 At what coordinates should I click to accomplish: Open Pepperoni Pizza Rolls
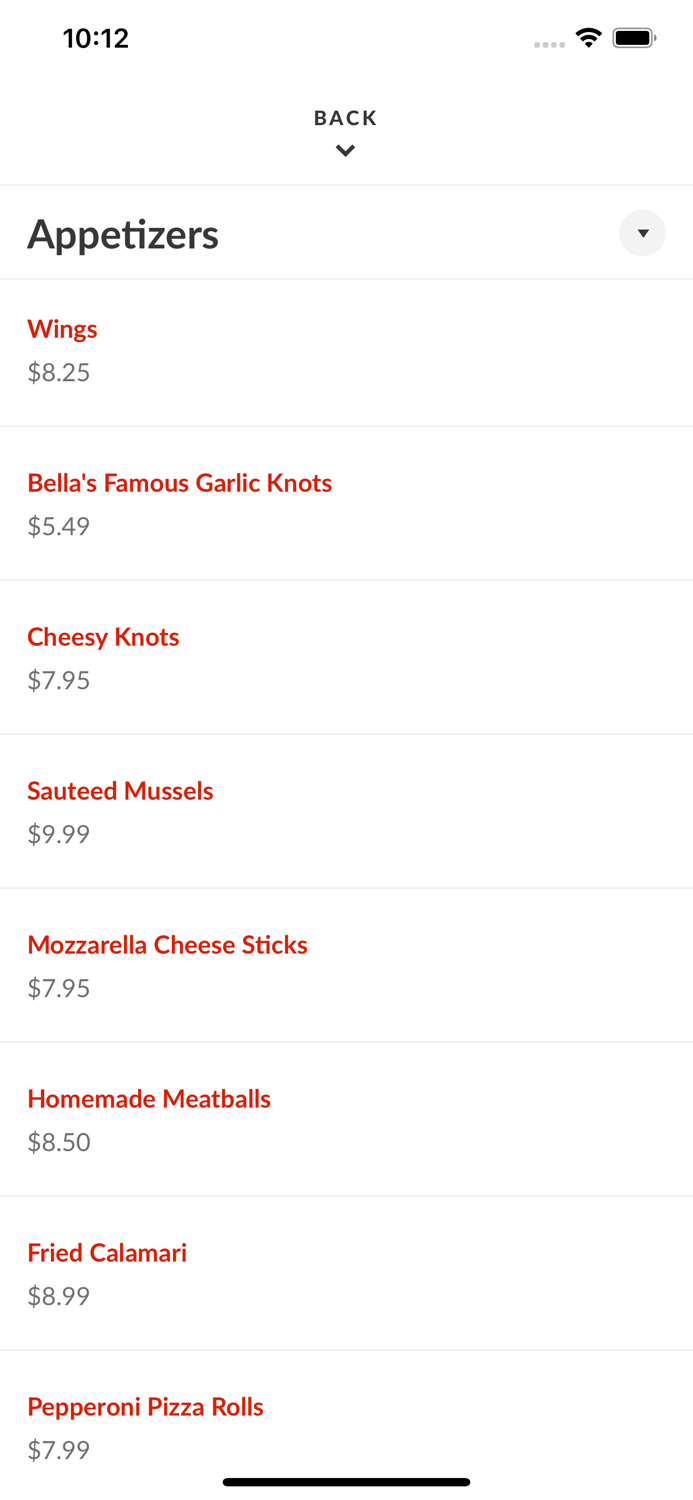tap(145, 1407)
